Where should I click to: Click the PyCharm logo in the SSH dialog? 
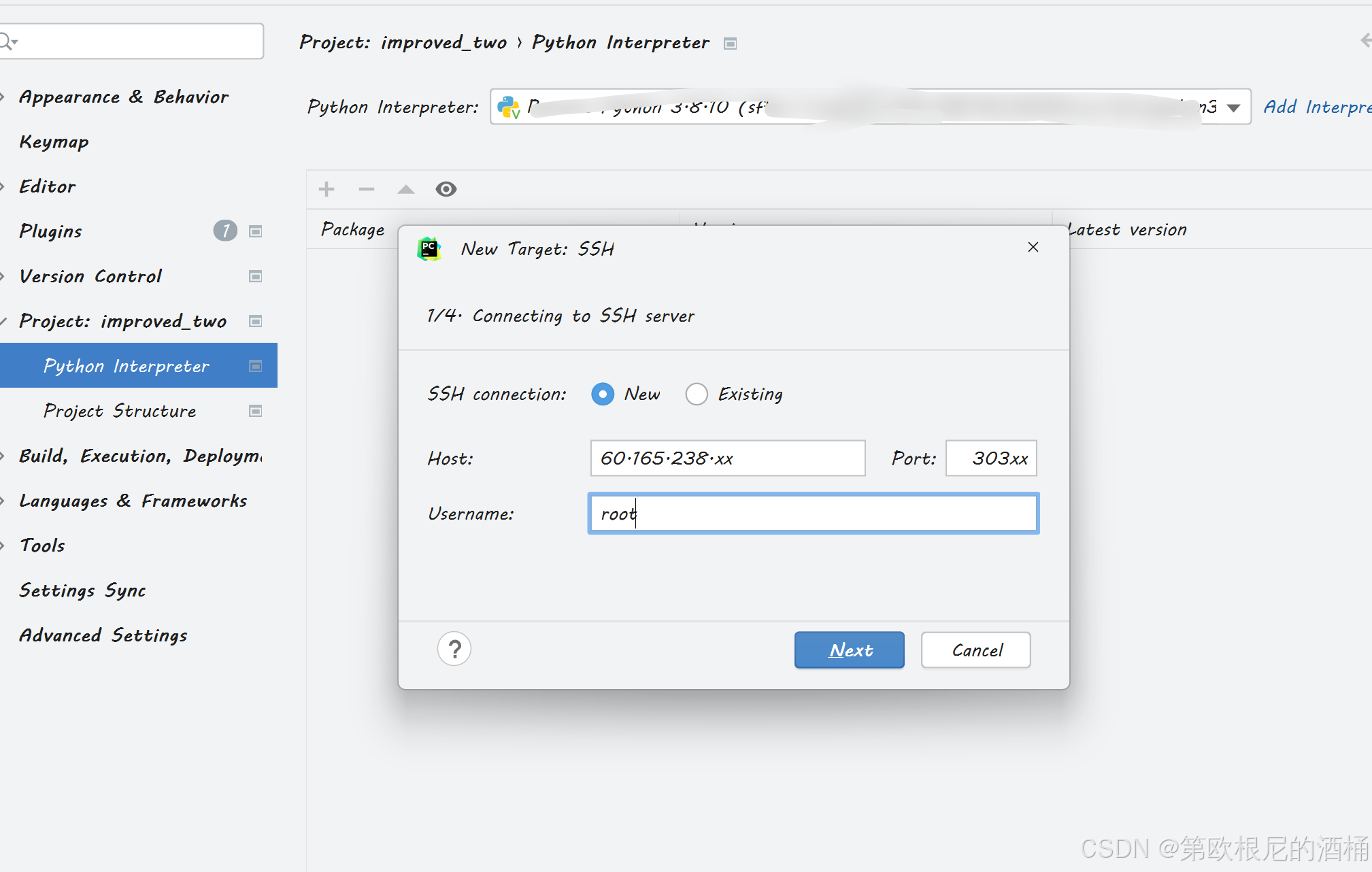click(x=429, y=249)
